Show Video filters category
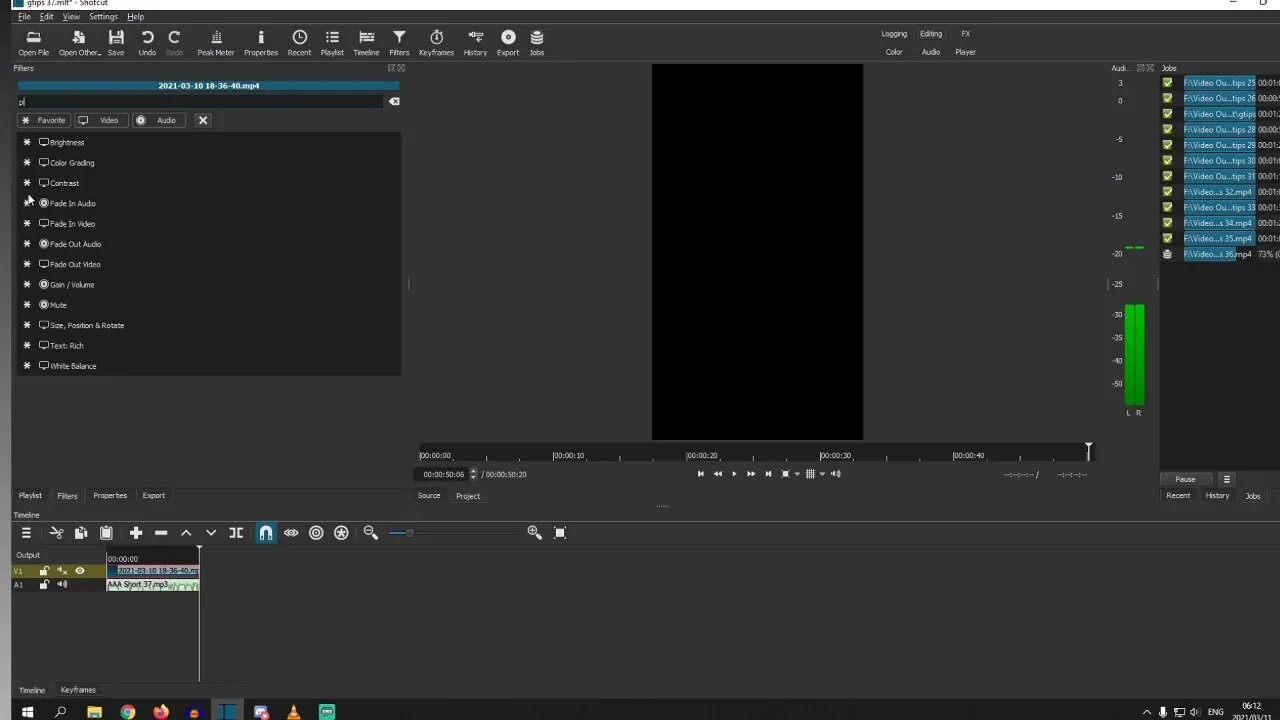1280x720 pixels. (x=99, y=120)
